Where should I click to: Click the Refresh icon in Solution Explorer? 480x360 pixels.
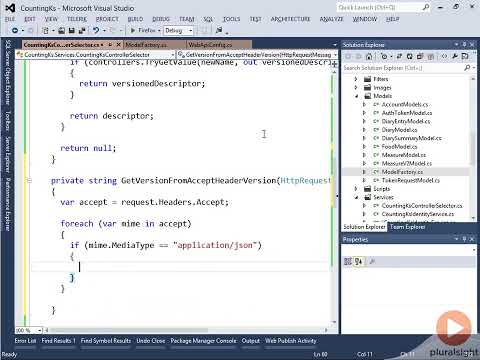(x=410, y=56)
